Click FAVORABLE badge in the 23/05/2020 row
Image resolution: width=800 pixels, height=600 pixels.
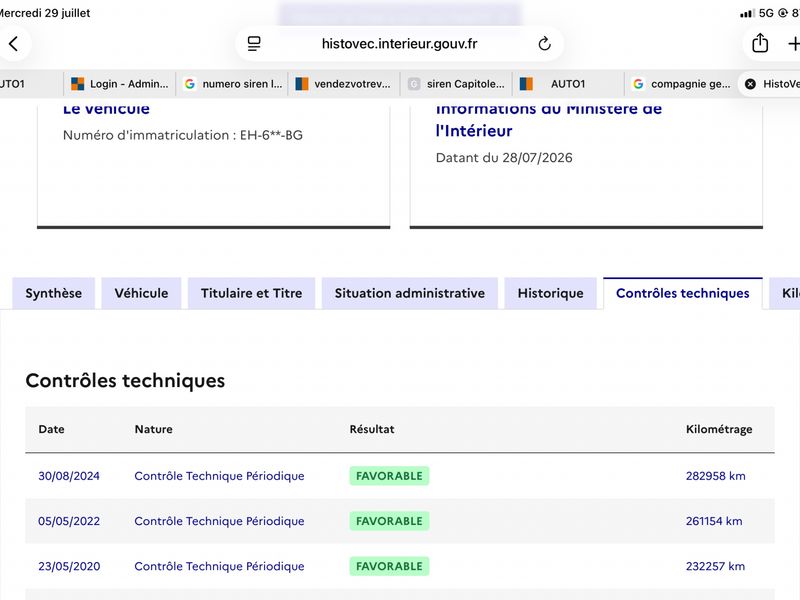point(389,566)
